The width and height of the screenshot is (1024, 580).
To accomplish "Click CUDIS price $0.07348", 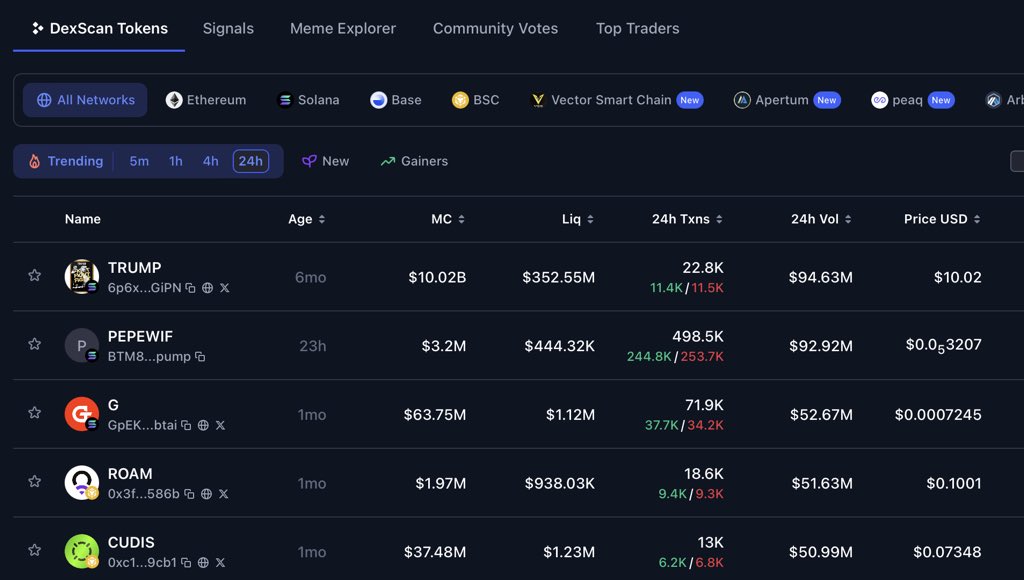I will coord(947,552).
